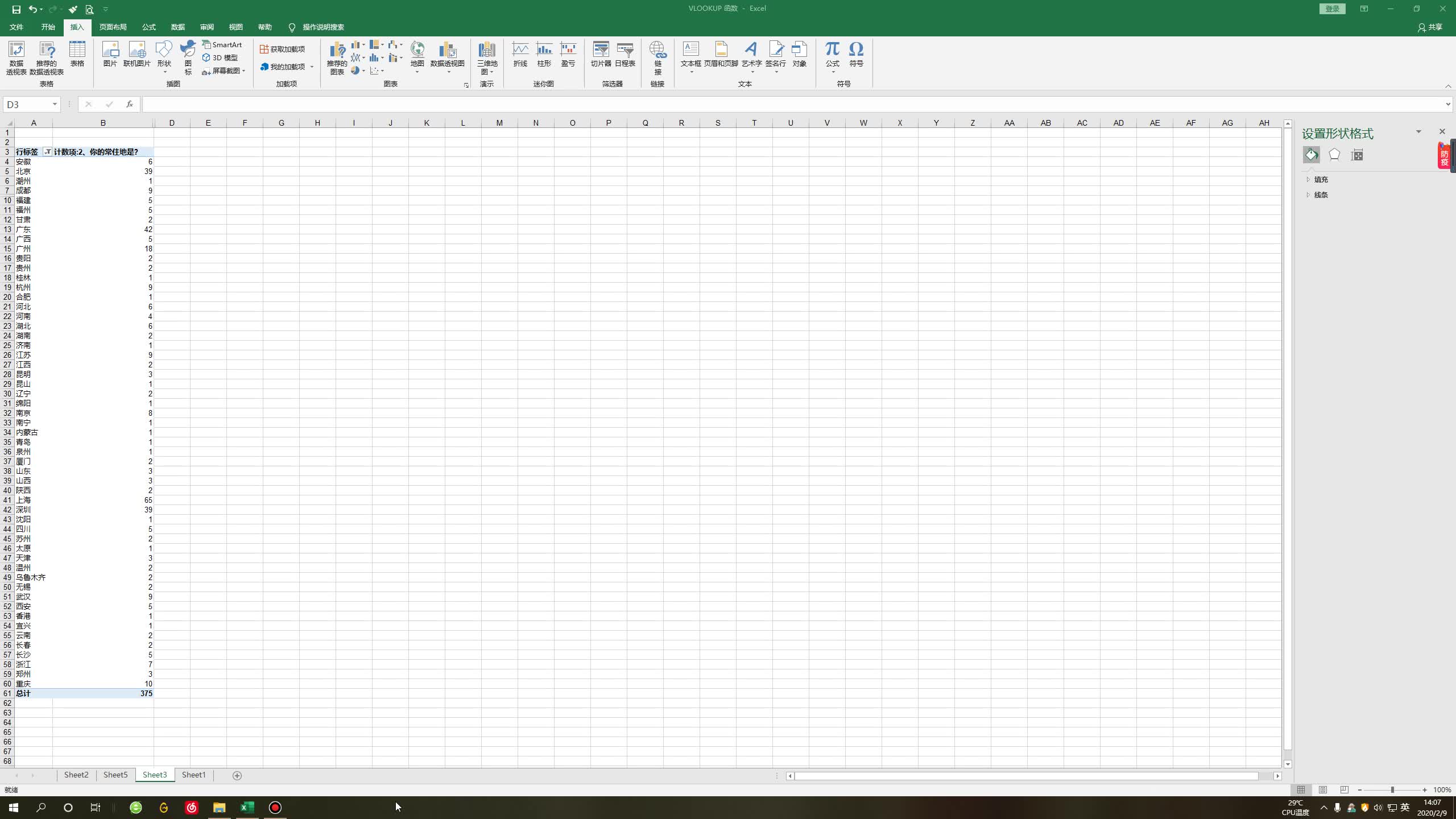Open 行标签 filter dropdown in pivot table

(48, 152)
